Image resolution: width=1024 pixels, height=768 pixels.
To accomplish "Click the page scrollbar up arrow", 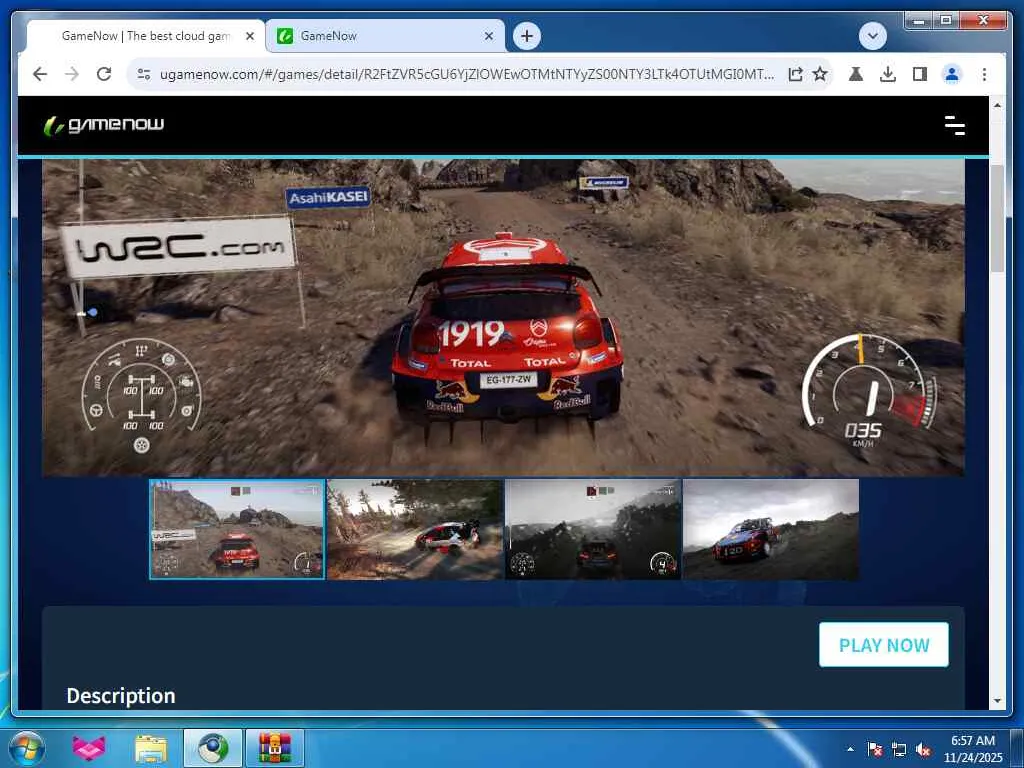I will [x=997, y=105].
